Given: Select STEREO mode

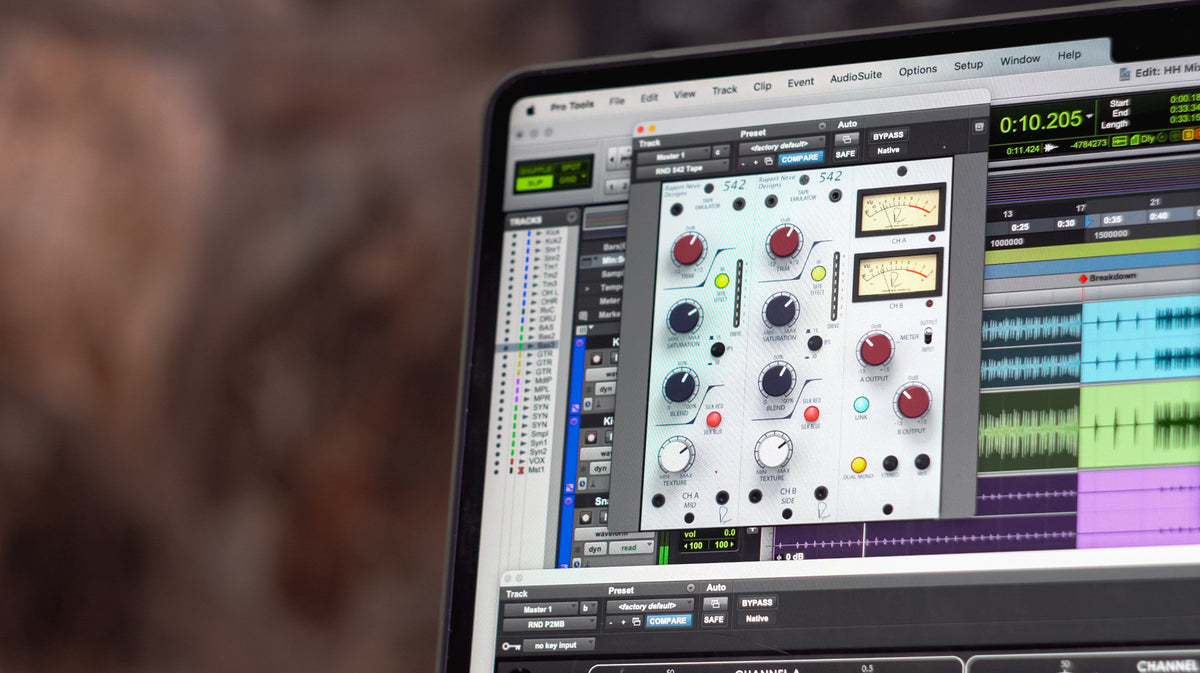Looking at the screenshot, I should pyautogui.click(x=890, y=463).
